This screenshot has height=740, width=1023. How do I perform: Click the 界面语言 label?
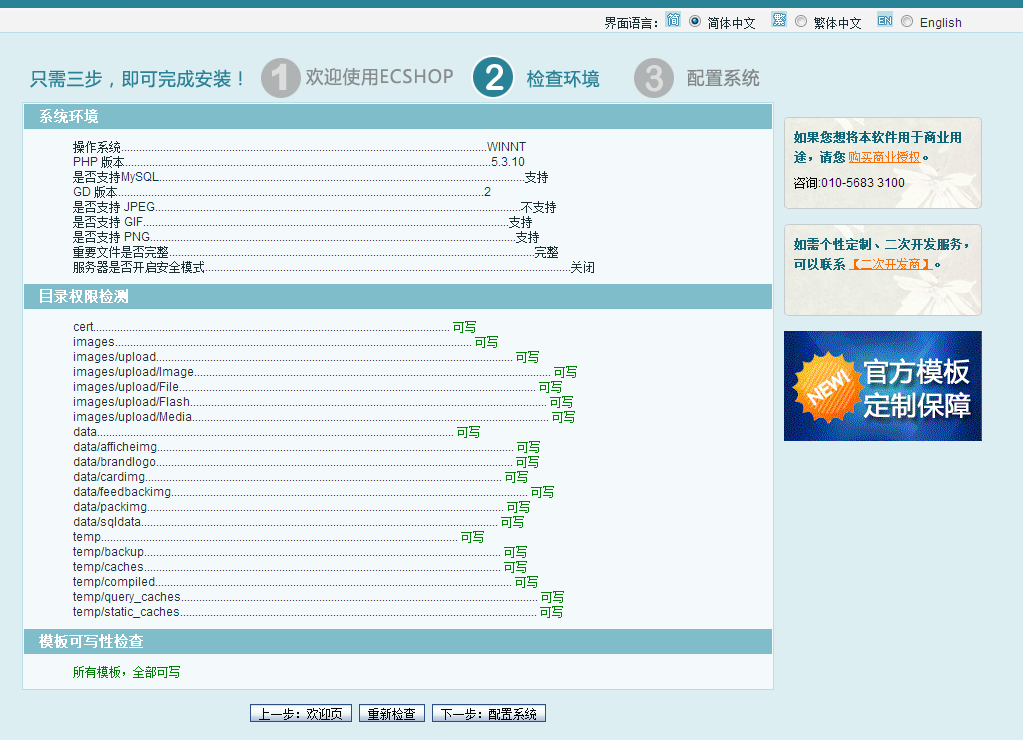[631, 23]
